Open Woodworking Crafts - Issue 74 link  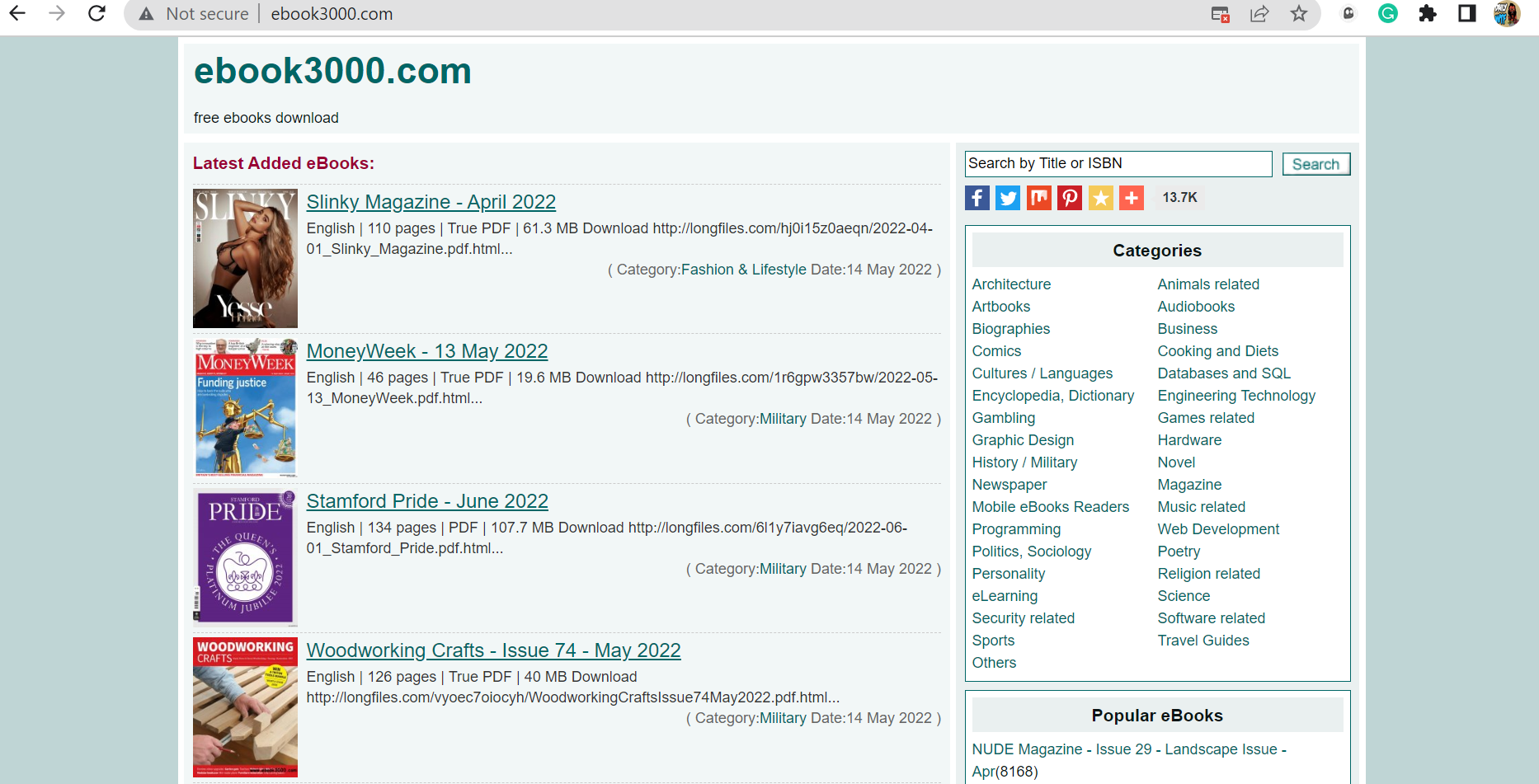493,650
